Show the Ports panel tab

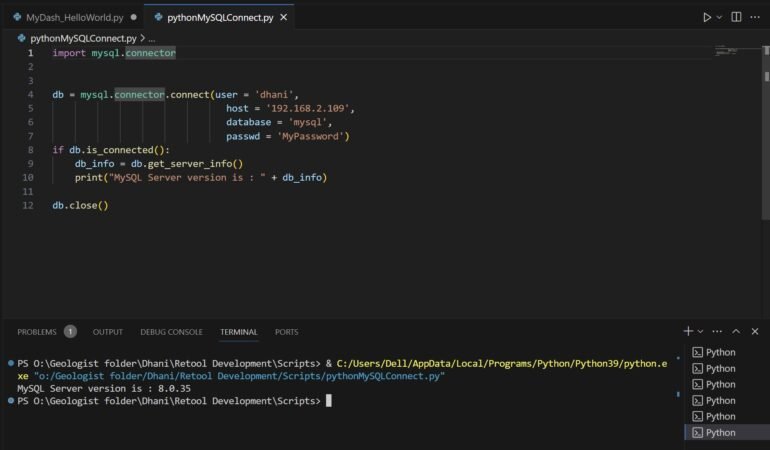coord(286,332)
